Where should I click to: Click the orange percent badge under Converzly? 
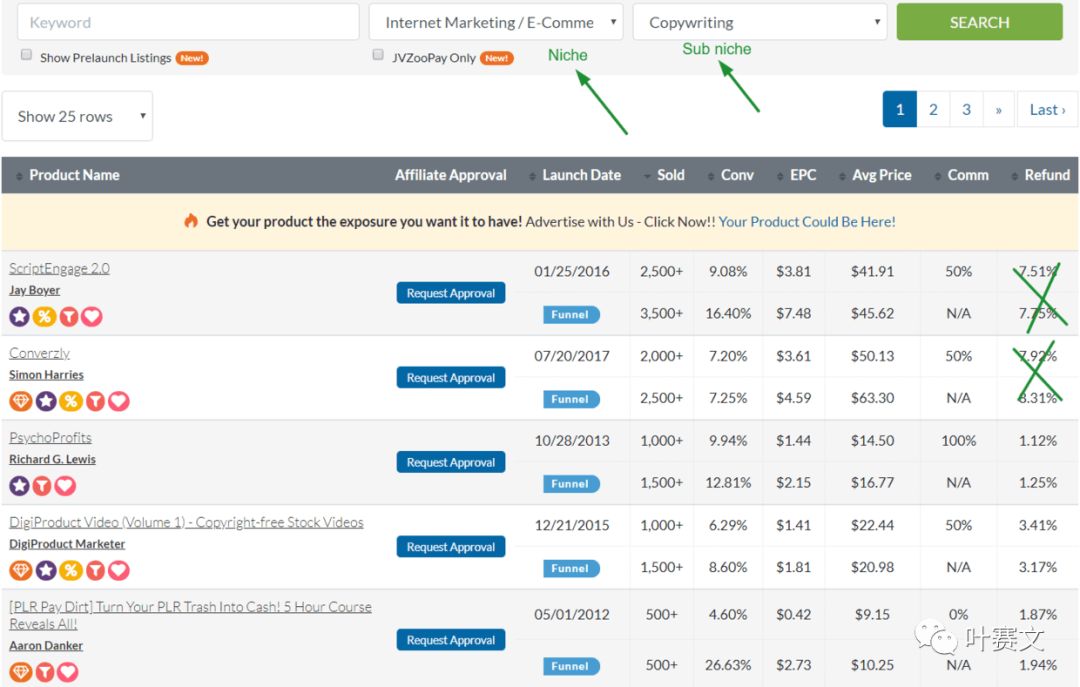pyautogui.click(x=70, y=401)
